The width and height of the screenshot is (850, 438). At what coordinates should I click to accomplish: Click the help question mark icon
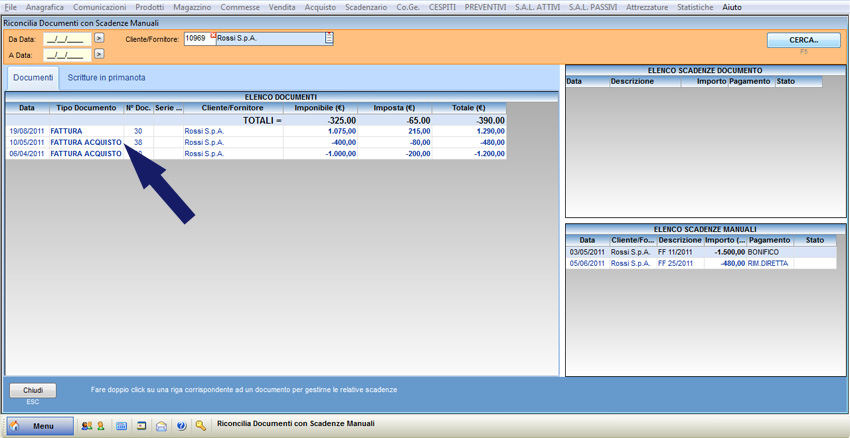pyautogui.click(x=181, y=426)
